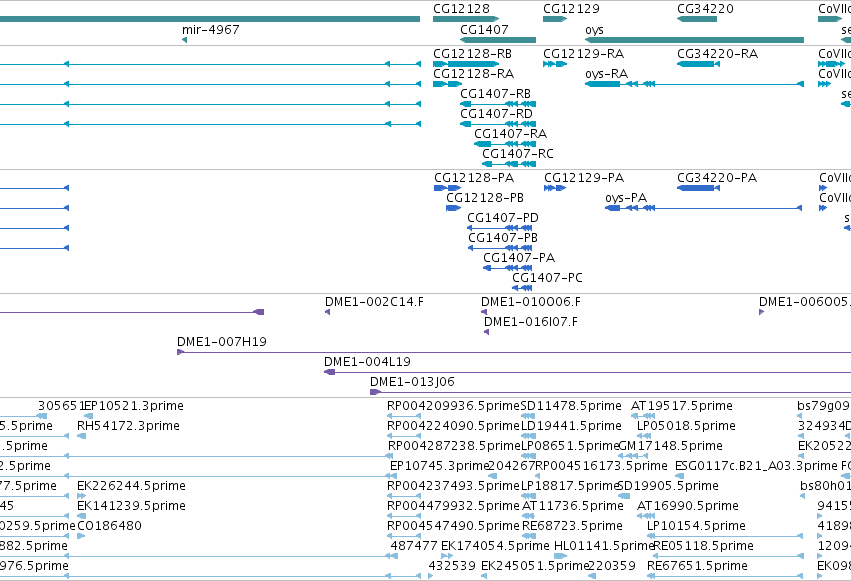The width and height of the screenshot is (851, 581).
Task: Select RP004237493.5prime EST label
Action: [x=453, y=486]
